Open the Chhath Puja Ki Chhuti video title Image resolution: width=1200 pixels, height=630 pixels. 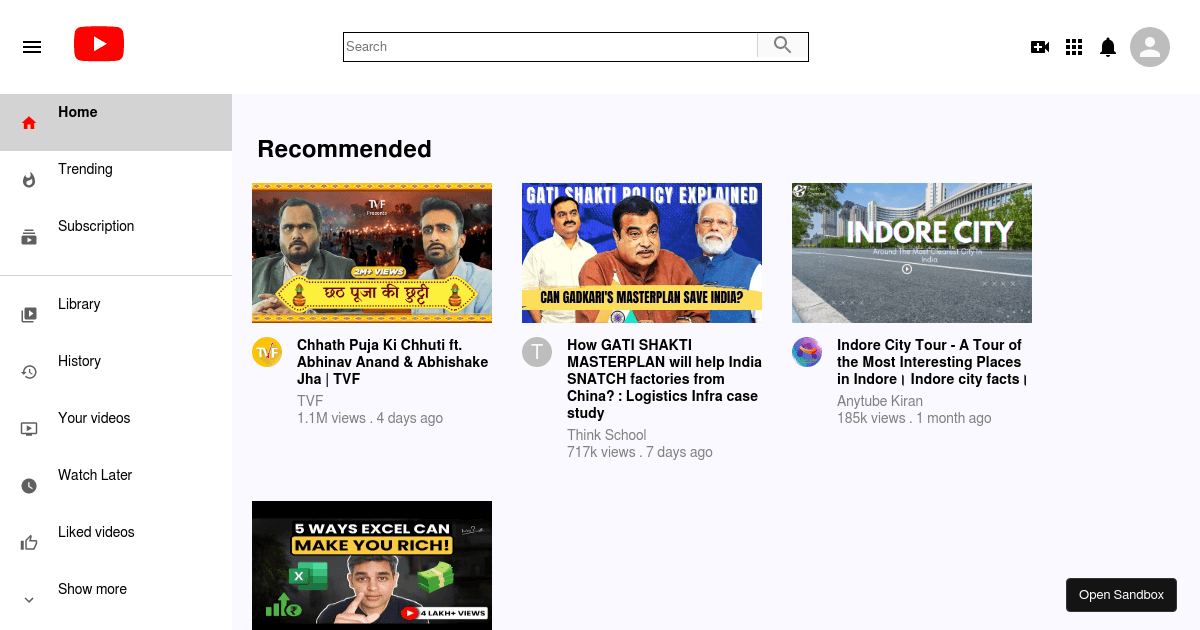point(392,361)
